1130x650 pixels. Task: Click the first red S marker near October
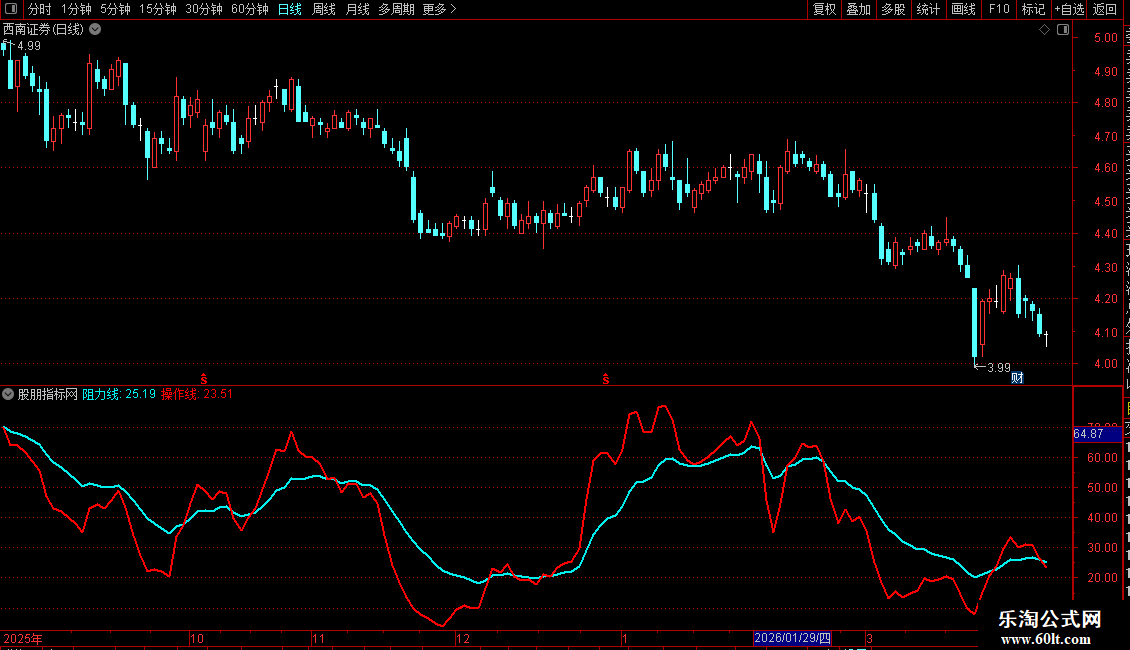point(204,379)
